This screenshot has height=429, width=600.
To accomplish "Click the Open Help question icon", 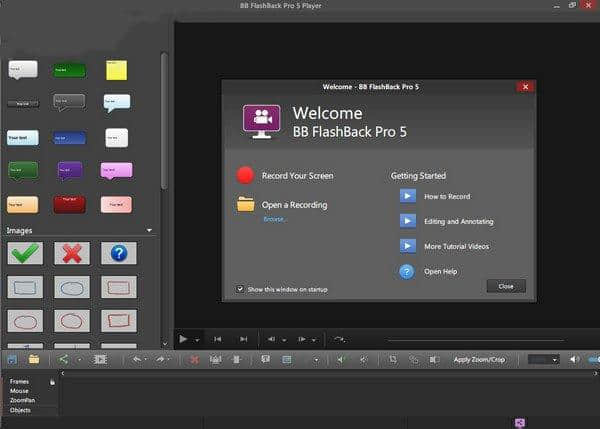I will 407,271.
